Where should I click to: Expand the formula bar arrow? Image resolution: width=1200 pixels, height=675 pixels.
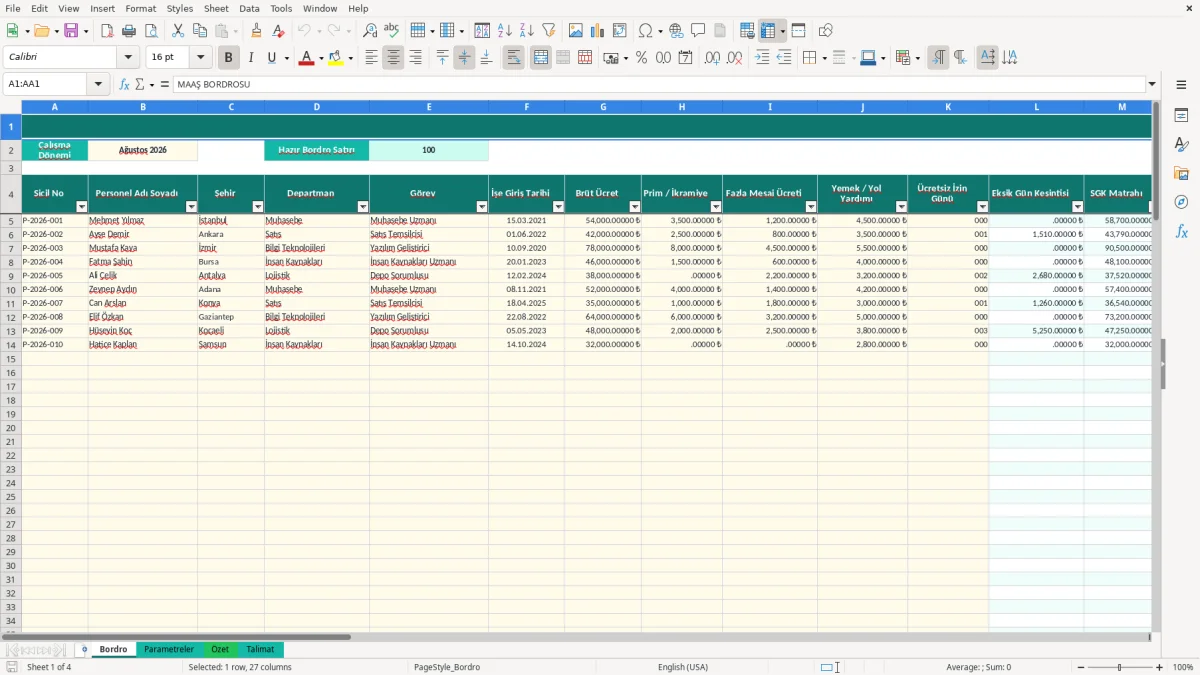click(1152, 84)
